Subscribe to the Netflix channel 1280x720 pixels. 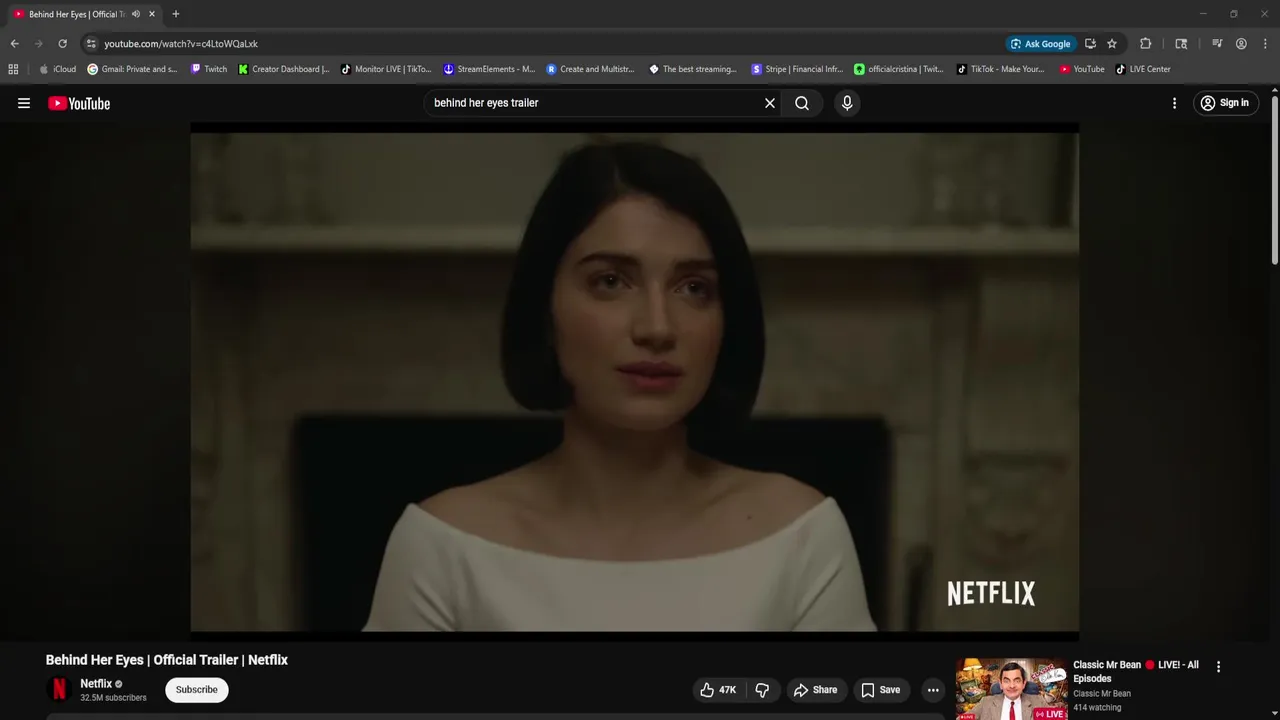click(x=197, y=690)
